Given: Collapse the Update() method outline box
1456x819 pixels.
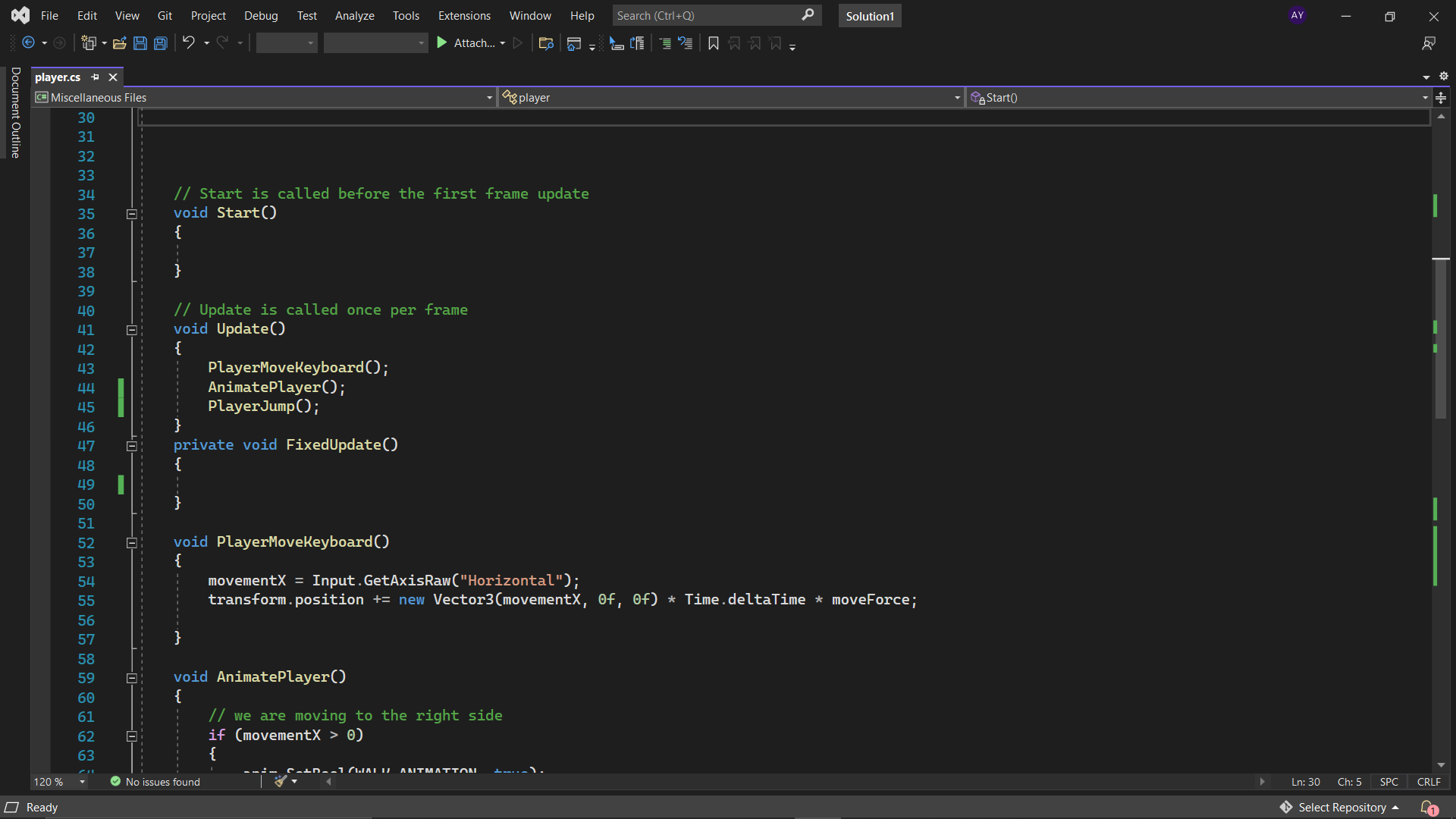Looking at the screenshot, I should click(131, 330).
